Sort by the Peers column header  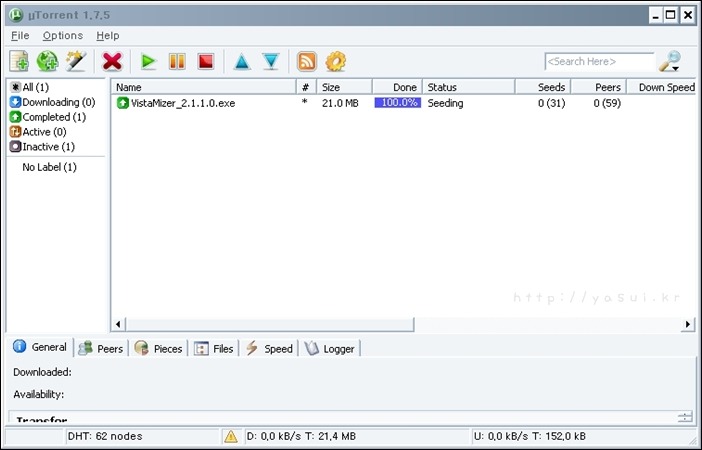599,87
